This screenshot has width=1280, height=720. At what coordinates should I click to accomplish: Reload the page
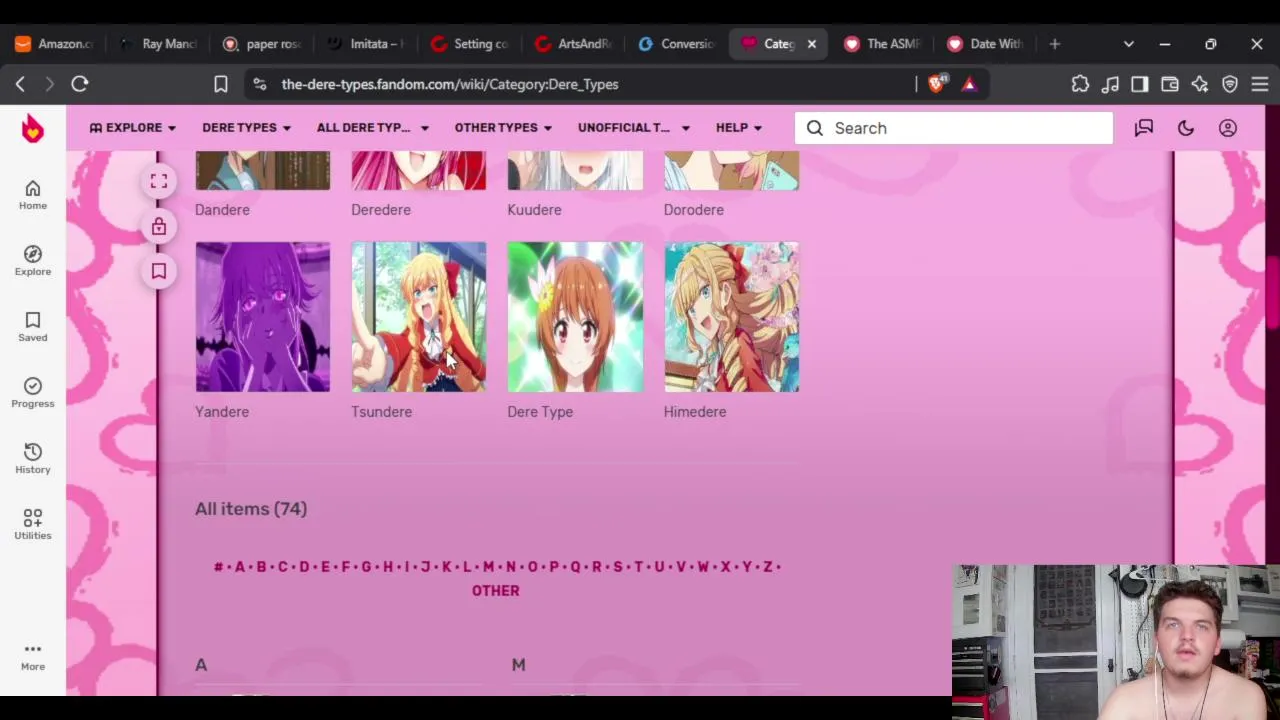(x=80, y=84)
